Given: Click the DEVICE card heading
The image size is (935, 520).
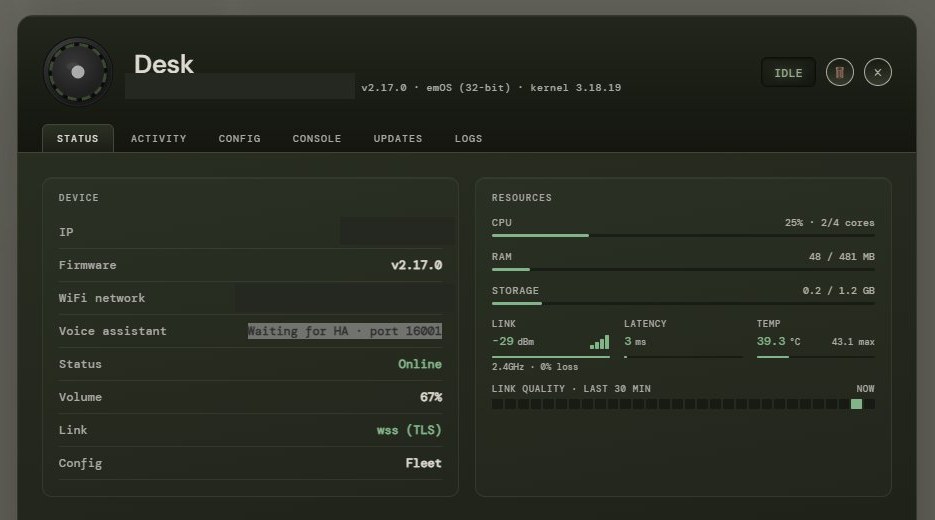Looking at the screenshot, I should [79, 197].
